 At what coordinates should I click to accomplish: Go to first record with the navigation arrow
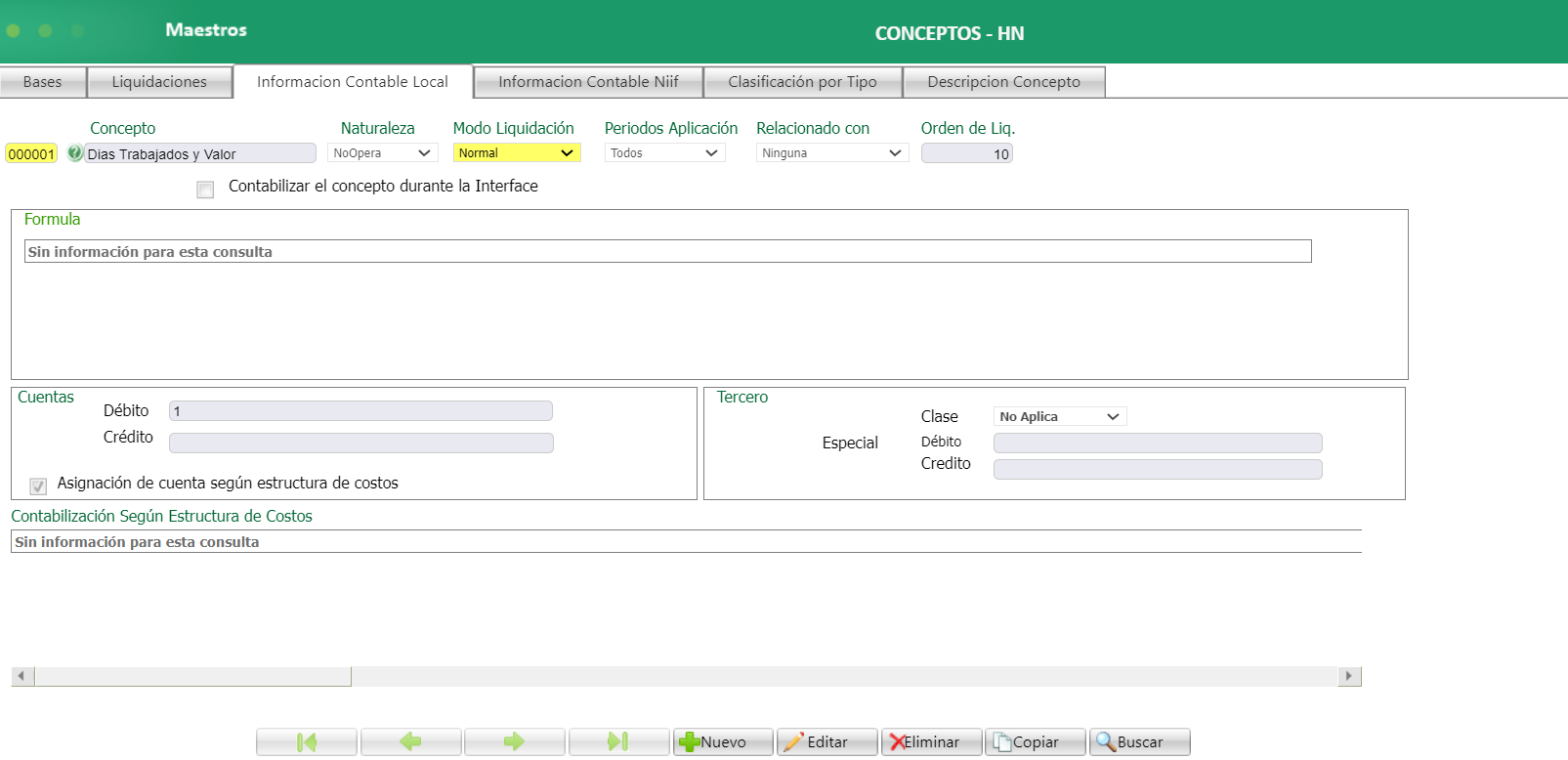pos(307,742)
